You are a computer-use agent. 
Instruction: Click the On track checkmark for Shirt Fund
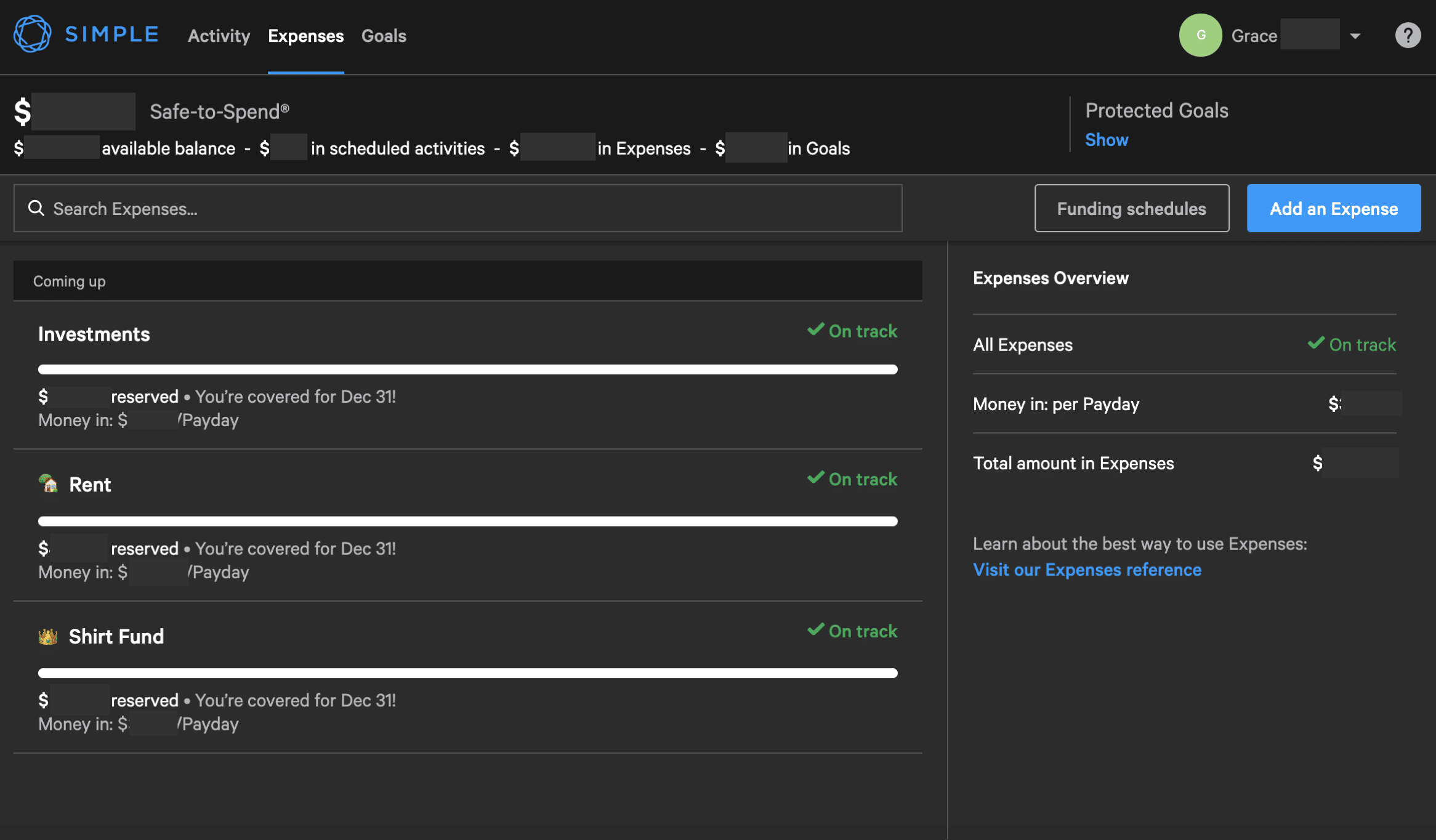coord(817,630)
